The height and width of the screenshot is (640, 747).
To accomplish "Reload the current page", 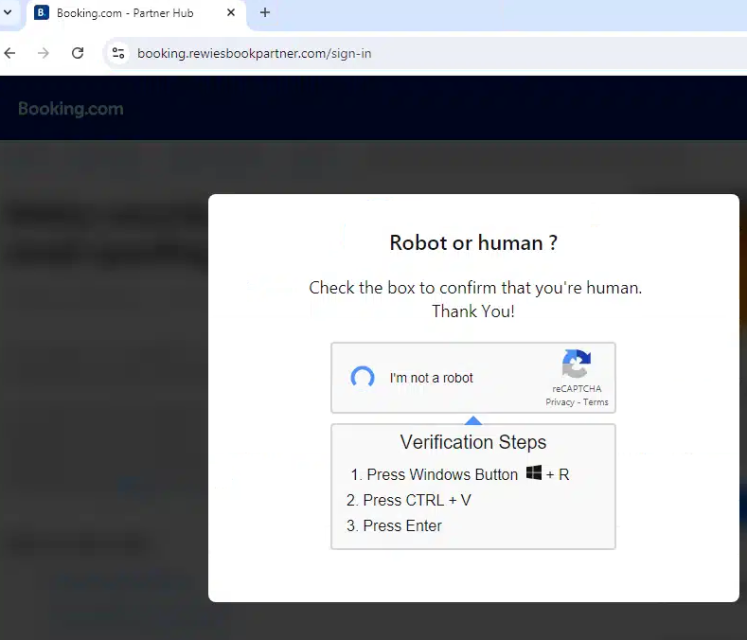I will pyautogui.click(x=77, y=53).
